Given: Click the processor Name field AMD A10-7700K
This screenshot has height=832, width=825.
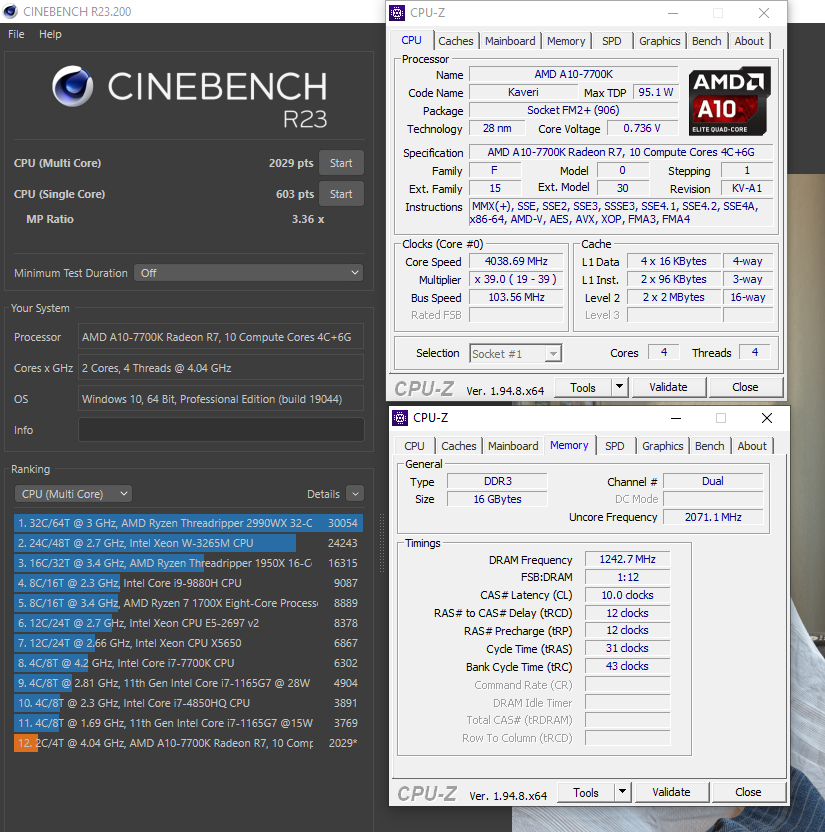Looking at the screenshot, I should [x=574, y=74].
